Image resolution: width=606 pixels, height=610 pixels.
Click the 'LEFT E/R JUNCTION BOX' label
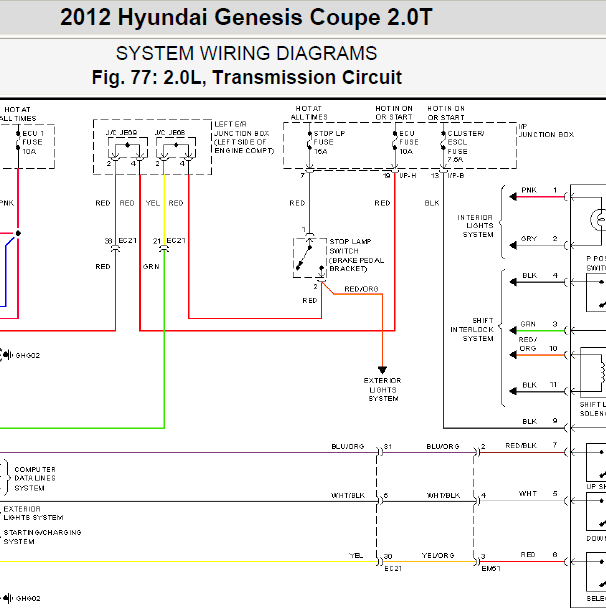click(244, 137)
